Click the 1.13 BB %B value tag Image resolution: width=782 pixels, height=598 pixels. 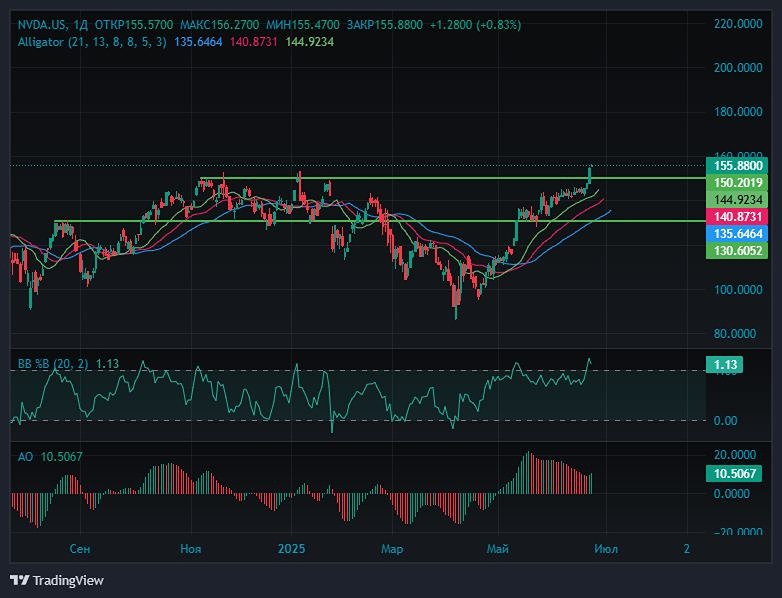(723, 365)
